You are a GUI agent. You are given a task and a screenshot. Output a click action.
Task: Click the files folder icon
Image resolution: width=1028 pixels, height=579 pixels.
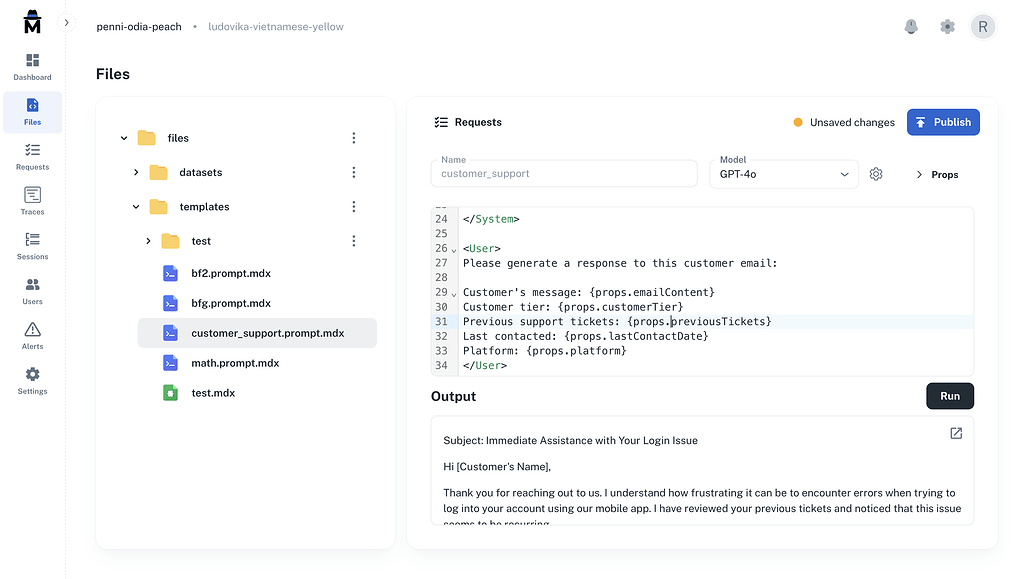coord(147,138)
